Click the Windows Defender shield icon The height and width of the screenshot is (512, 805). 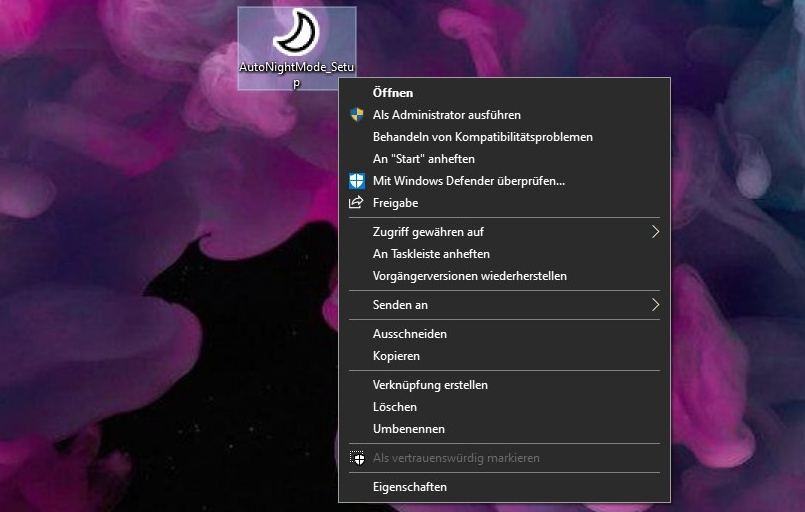tap(357, 181)
